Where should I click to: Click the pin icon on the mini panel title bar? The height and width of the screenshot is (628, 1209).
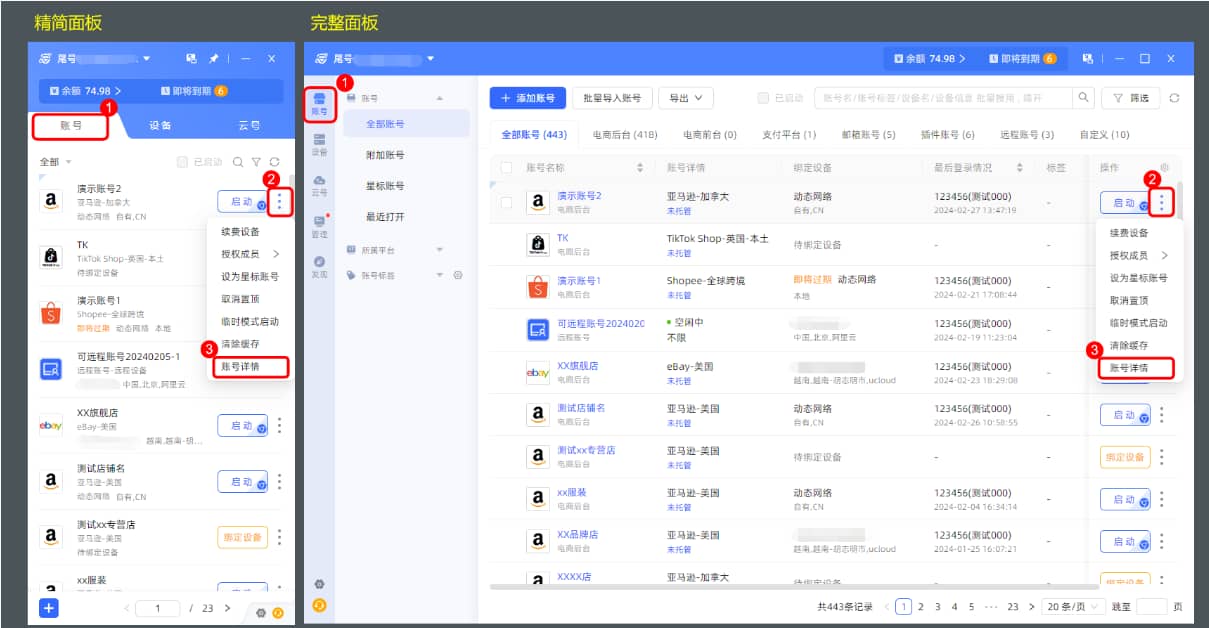(x=213, y=57)
